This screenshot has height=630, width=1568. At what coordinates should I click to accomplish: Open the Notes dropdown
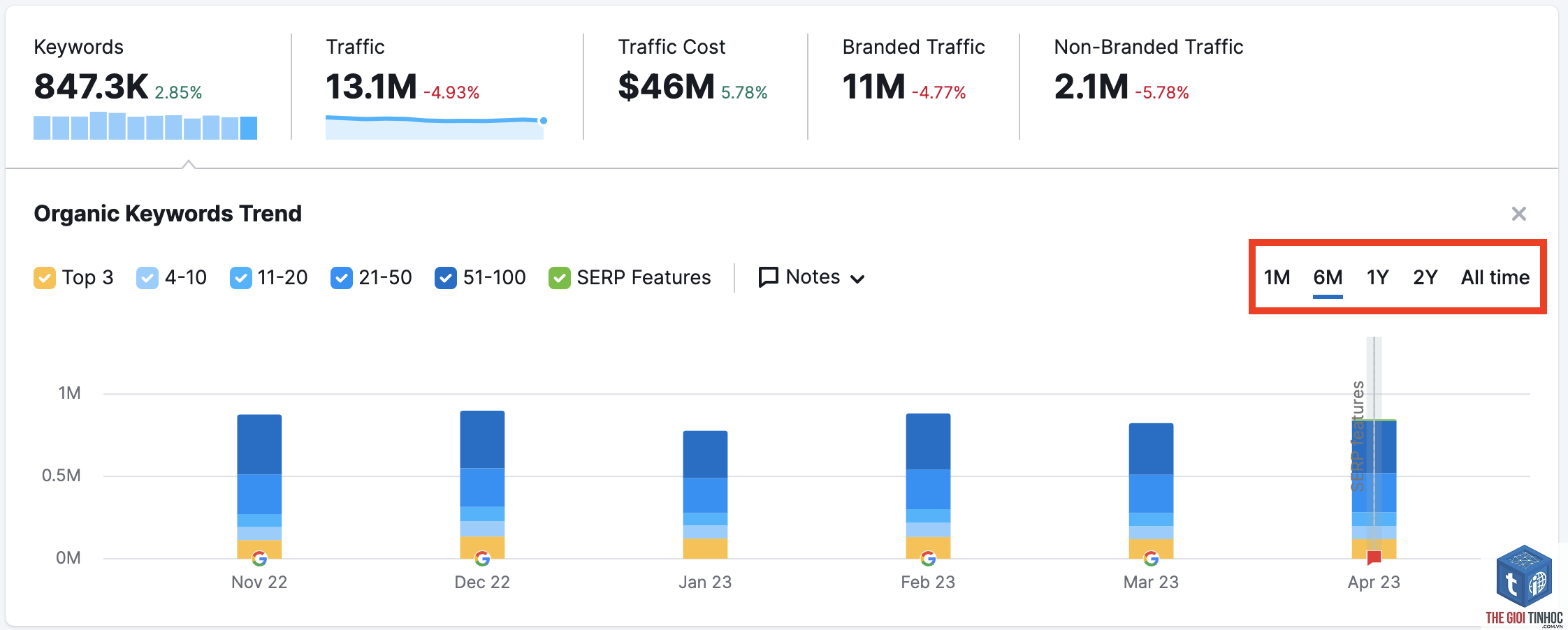click(x=812, y=277)
